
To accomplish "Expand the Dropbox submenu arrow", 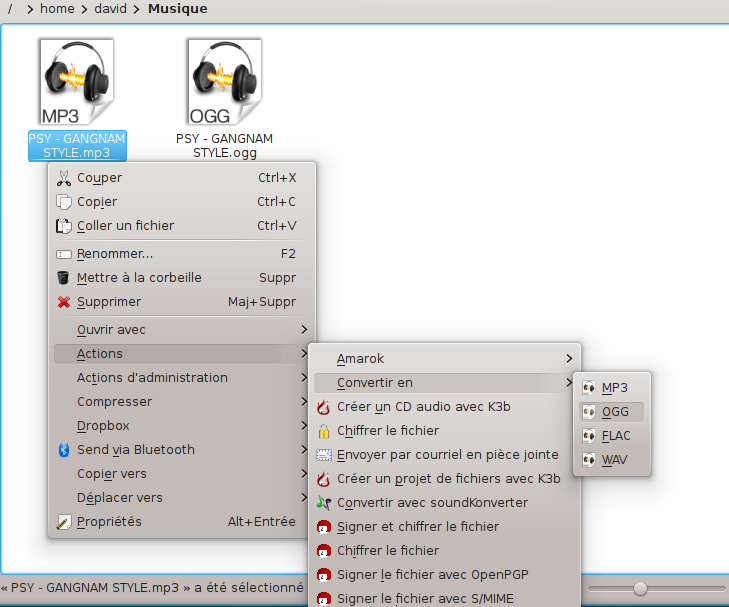I will click(304, 426).
